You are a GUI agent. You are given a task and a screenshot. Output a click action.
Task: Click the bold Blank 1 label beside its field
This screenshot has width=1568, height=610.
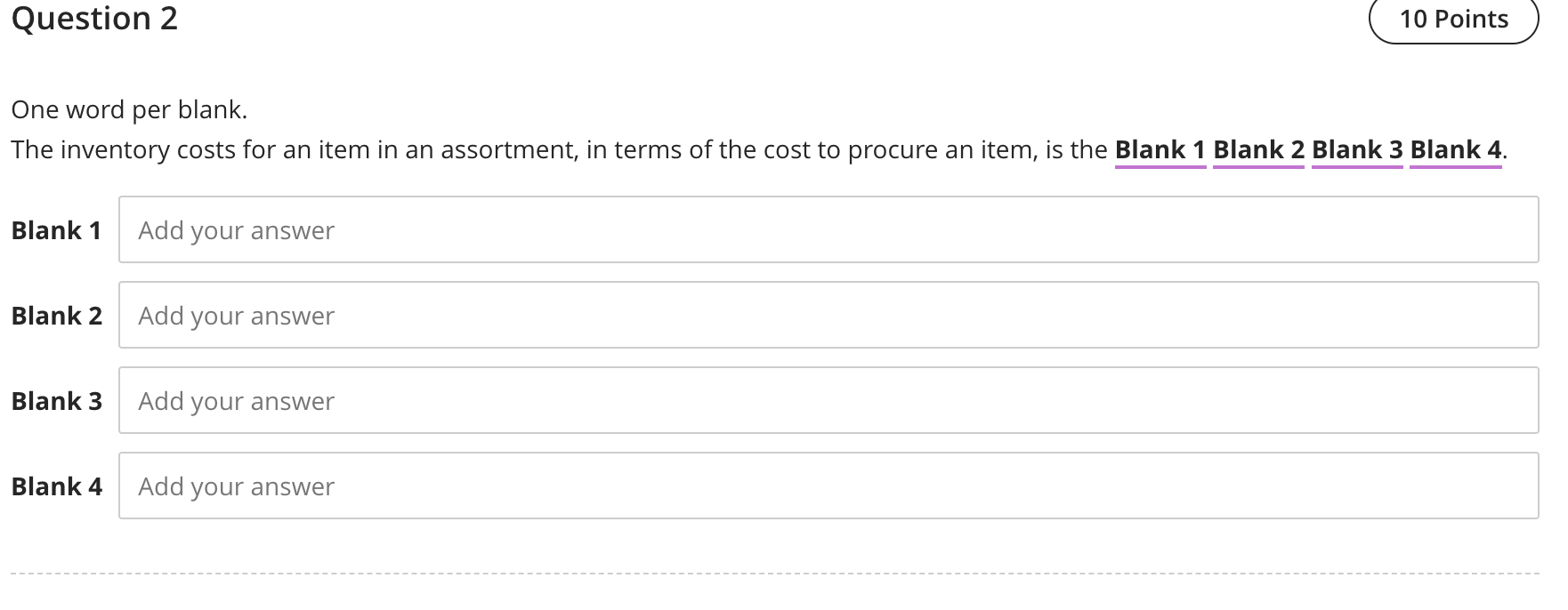[57, 229]
